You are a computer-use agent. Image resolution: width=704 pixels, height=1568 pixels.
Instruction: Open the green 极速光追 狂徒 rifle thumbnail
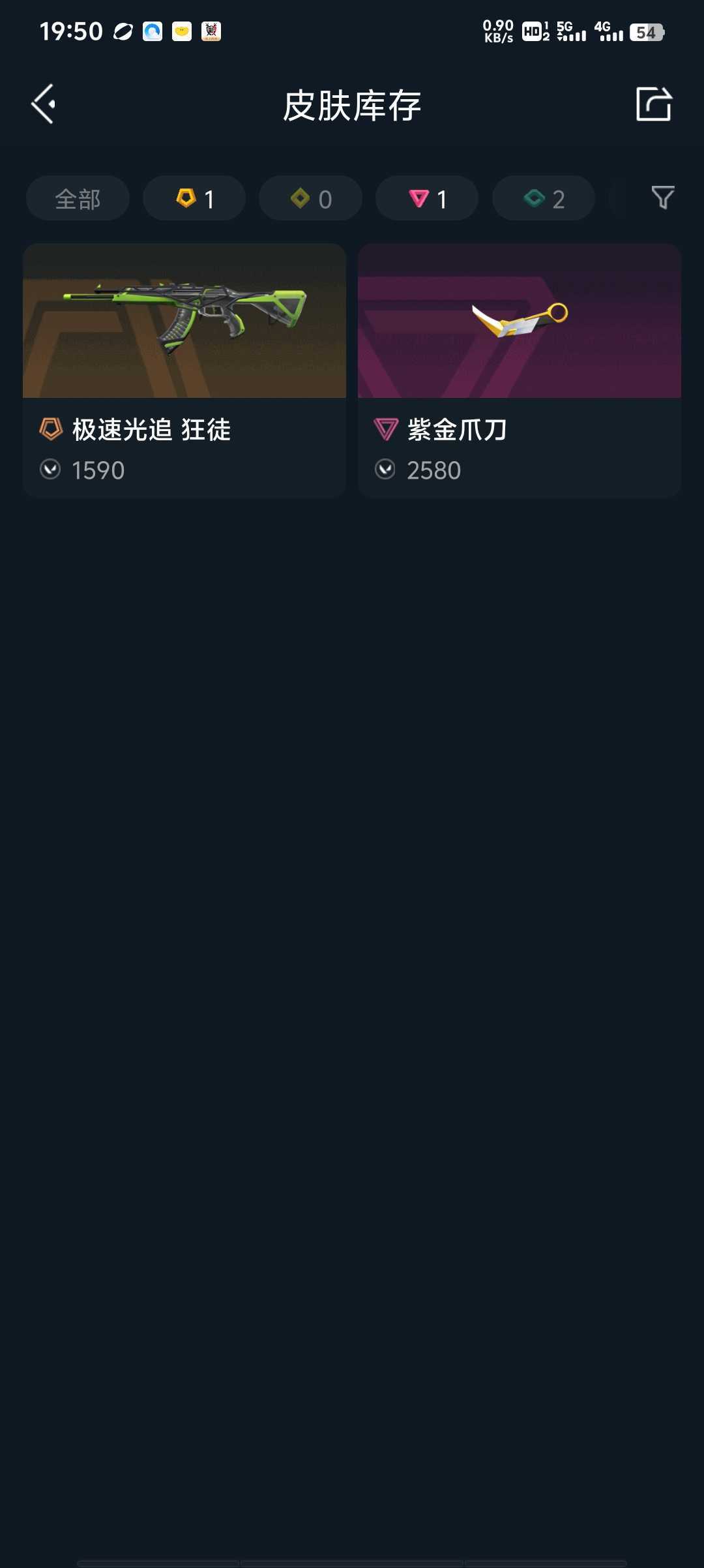184,320
